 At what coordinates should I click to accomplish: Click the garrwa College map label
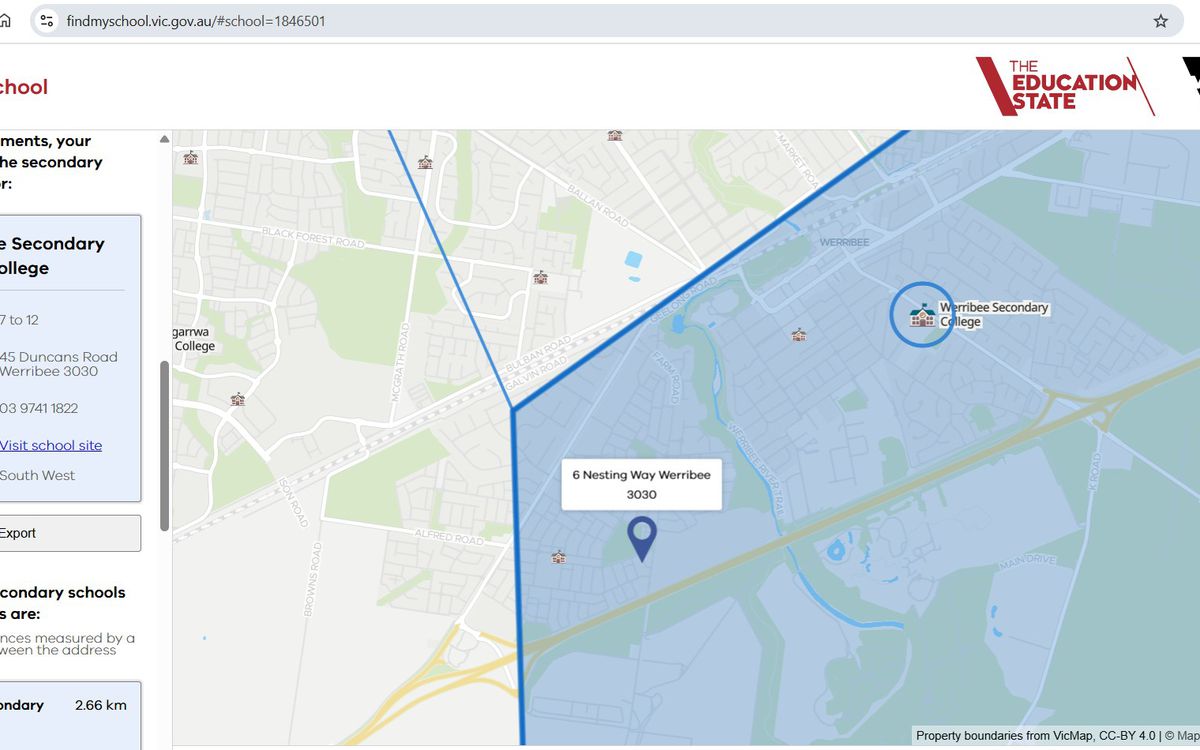[194, 339]
